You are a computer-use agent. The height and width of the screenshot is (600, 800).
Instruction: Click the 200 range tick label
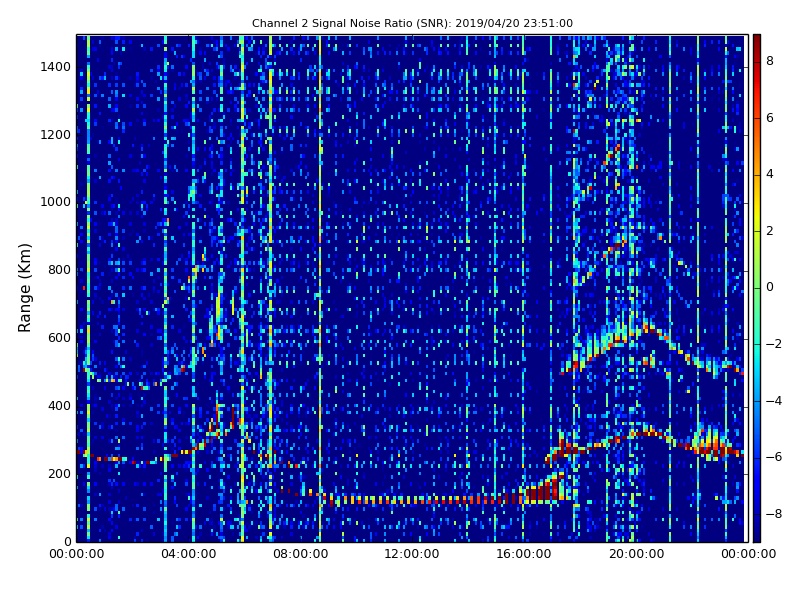tap(59, 473)
